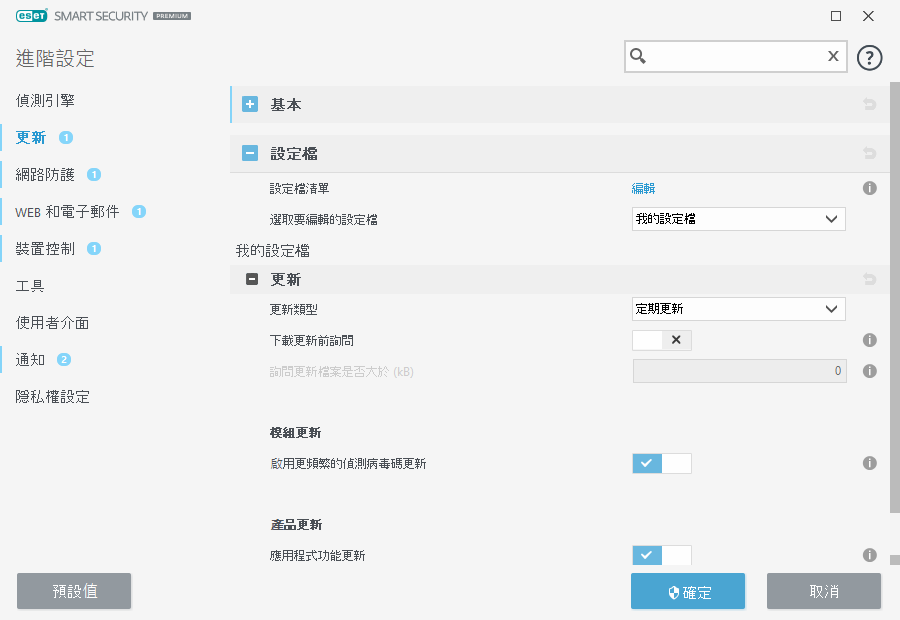This screenshot has width=900, height=620.
Task: Disable 啟用更頻繁的偵測病毒碼更新 toggle
Action: (x=662, y=463)
